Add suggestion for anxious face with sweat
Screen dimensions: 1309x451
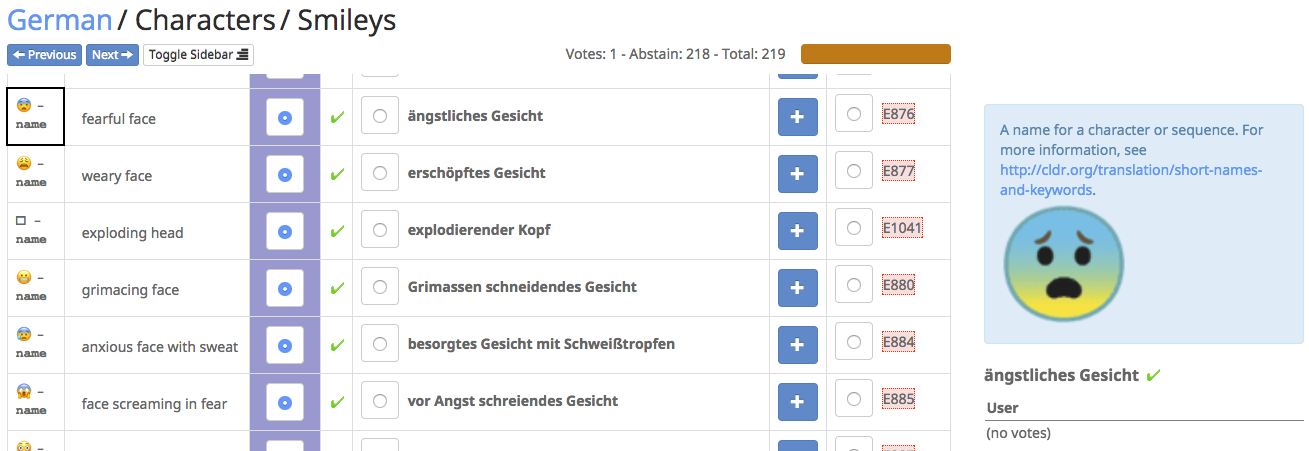click(797, 345)
